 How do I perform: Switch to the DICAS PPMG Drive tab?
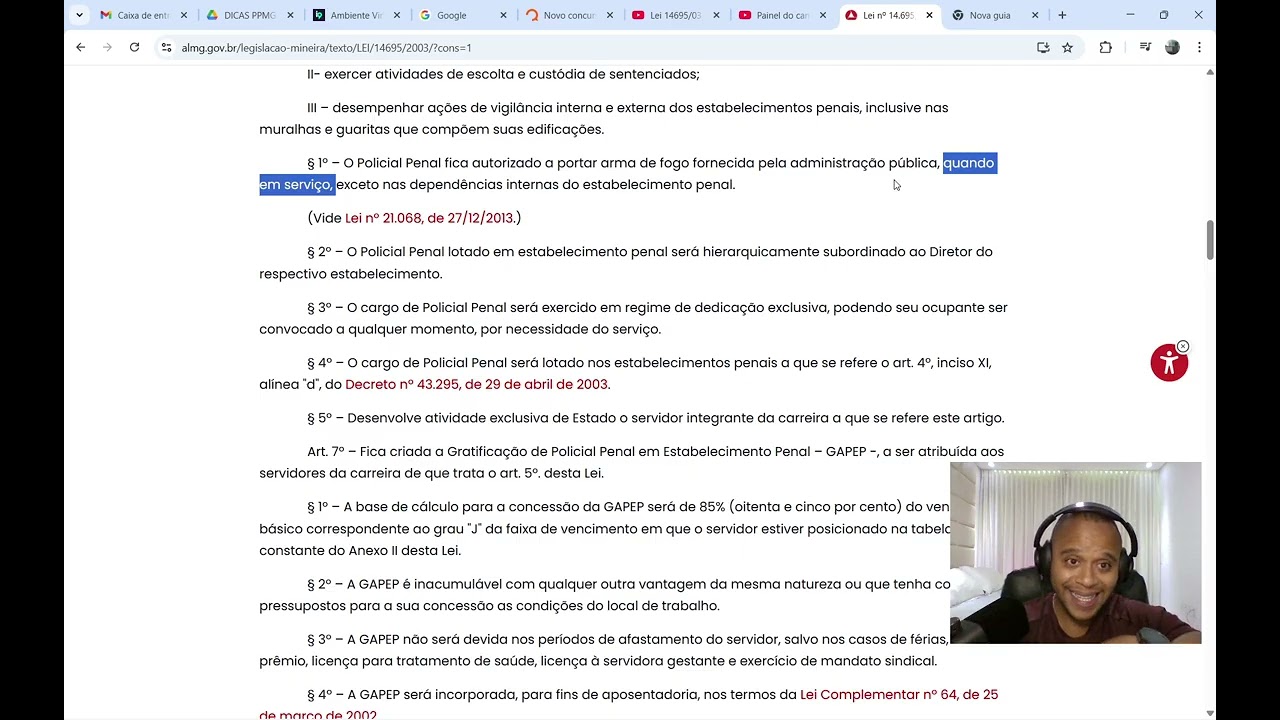(248, 15)
